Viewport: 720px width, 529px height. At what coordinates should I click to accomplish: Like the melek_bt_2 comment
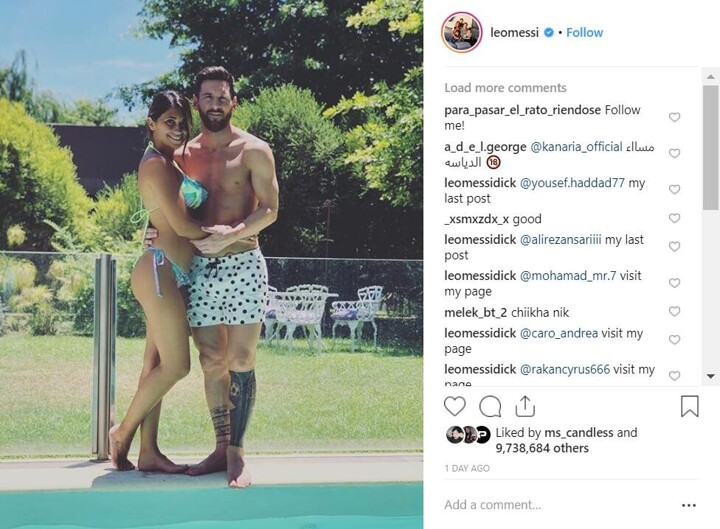tap(674, 311)
